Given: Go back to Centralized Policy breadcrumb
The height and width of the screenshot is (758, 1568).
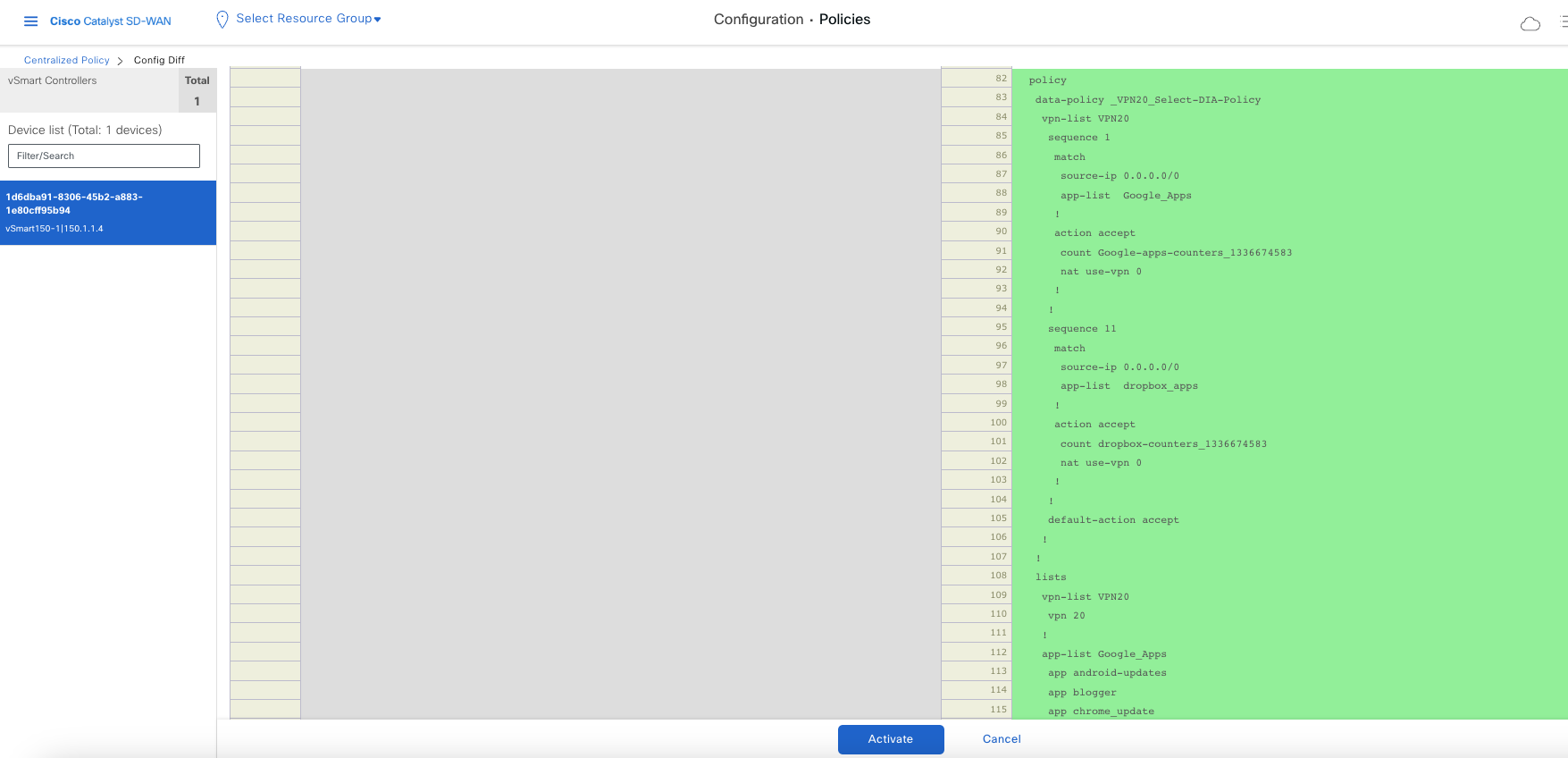Looking at the screenshot, I should (x=66, y=60).
